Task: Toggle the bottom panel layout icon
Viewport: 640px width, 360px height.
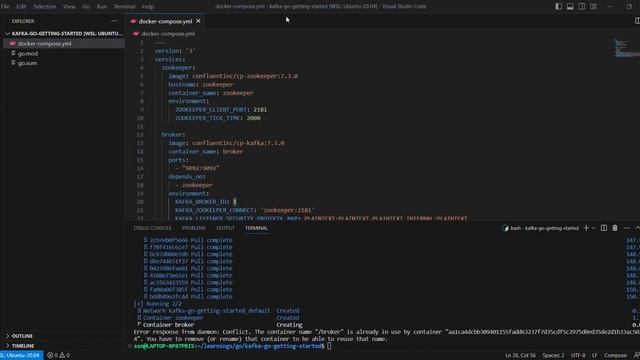Action: pos(570,7)
